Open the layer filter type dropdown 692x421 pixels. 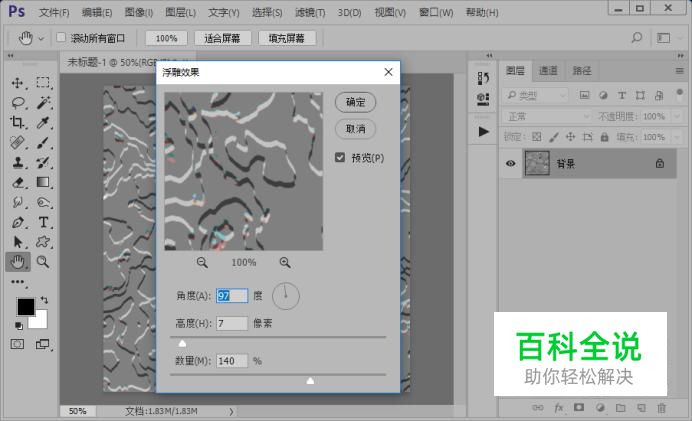coord(536,95)
